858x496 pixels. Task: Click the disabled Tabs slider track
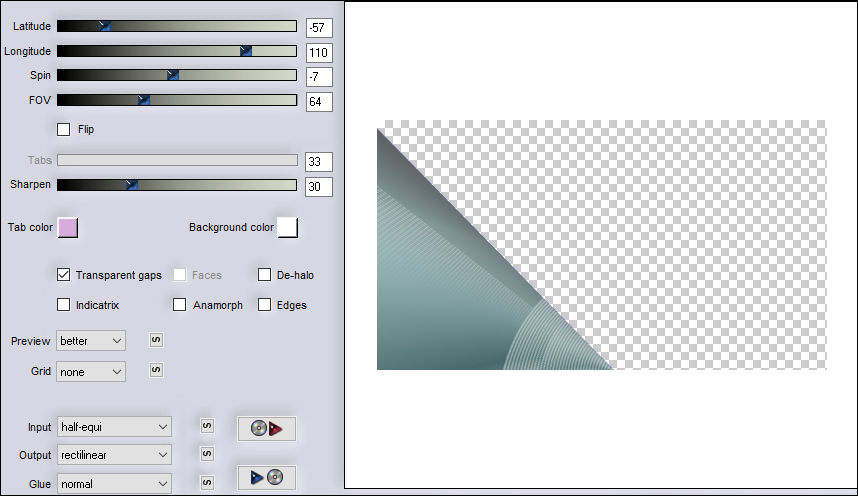(177, 160)
